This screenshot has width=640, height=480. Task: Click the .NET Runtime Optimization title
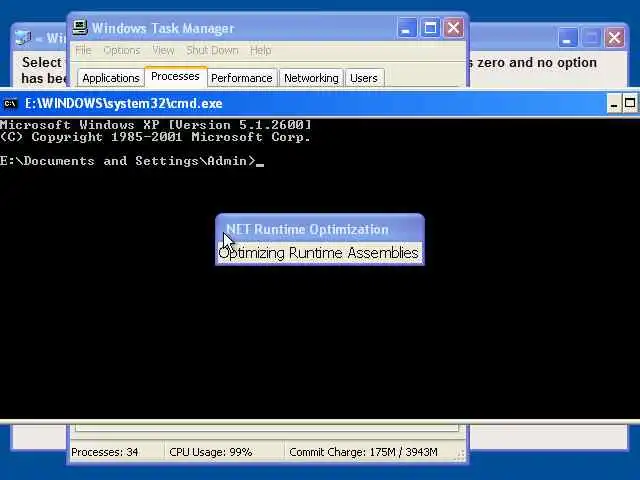coord(307,229)
